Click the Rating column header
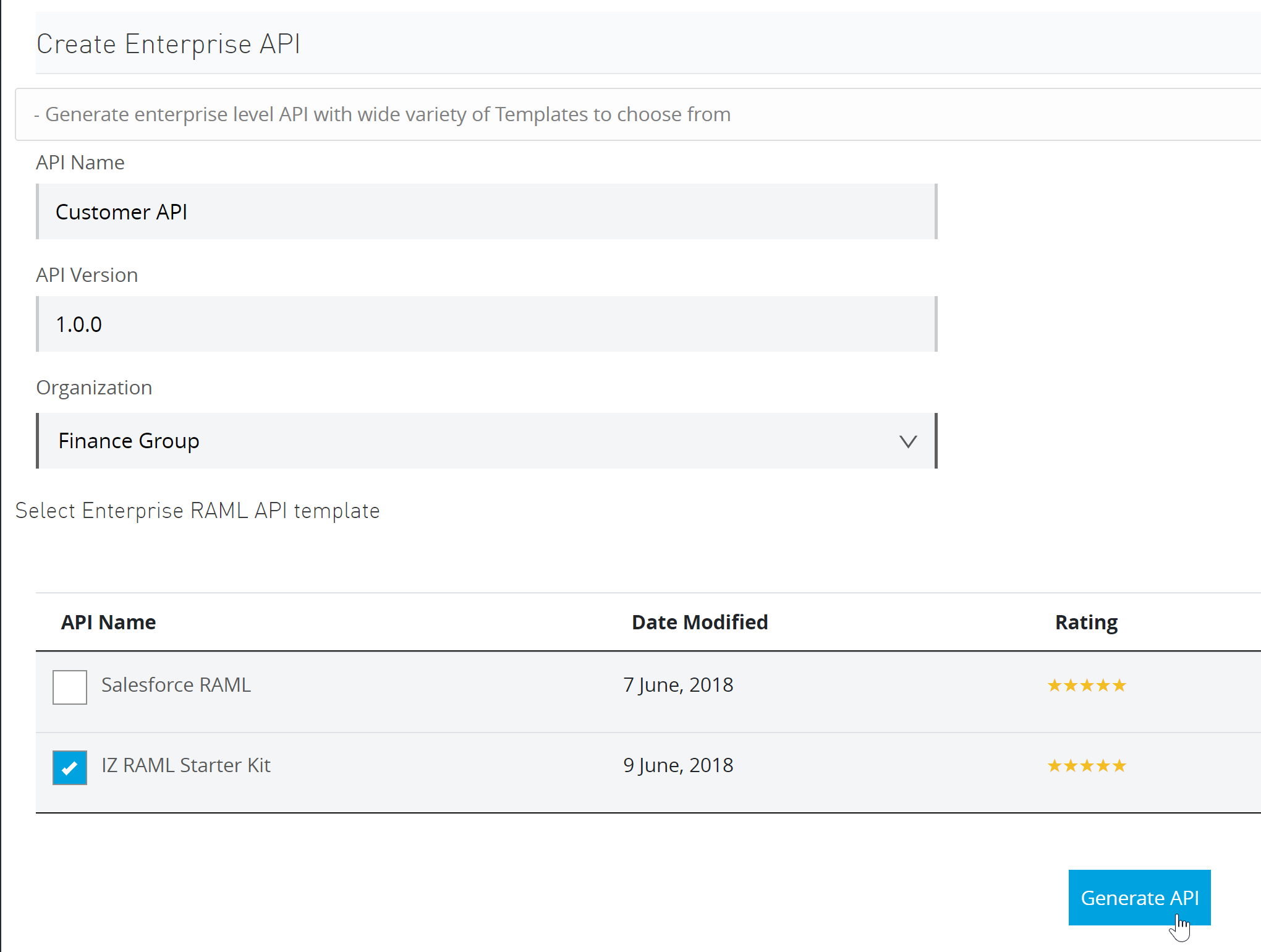This screenshot has height=952, width=1261. (x=1086, y=623)
